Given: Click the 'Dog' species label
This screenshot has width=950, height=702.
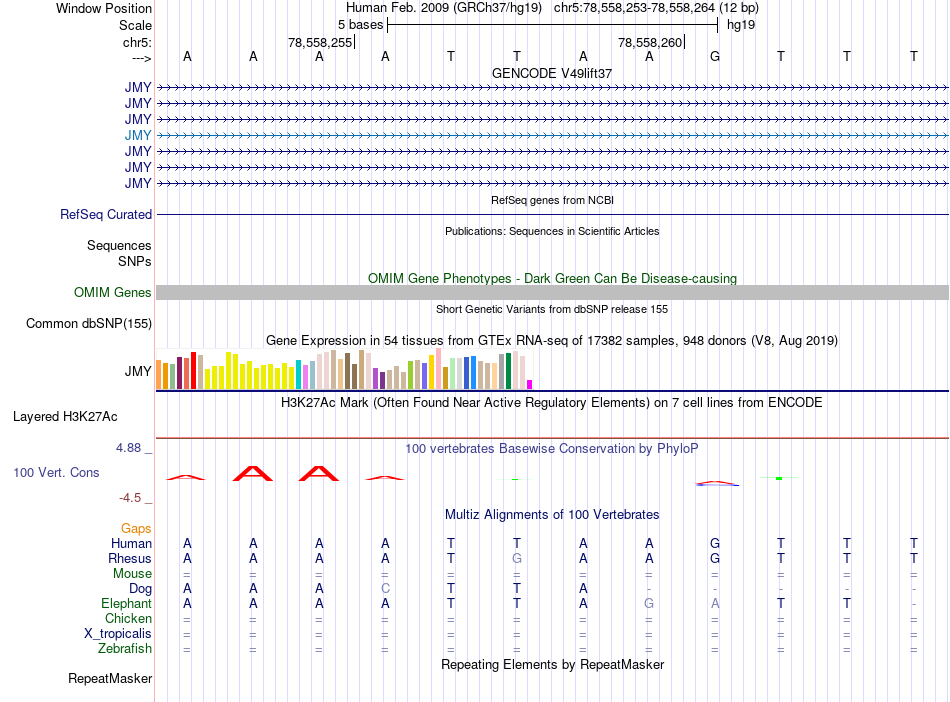Looking at the screenshot, I should [140, 589].
